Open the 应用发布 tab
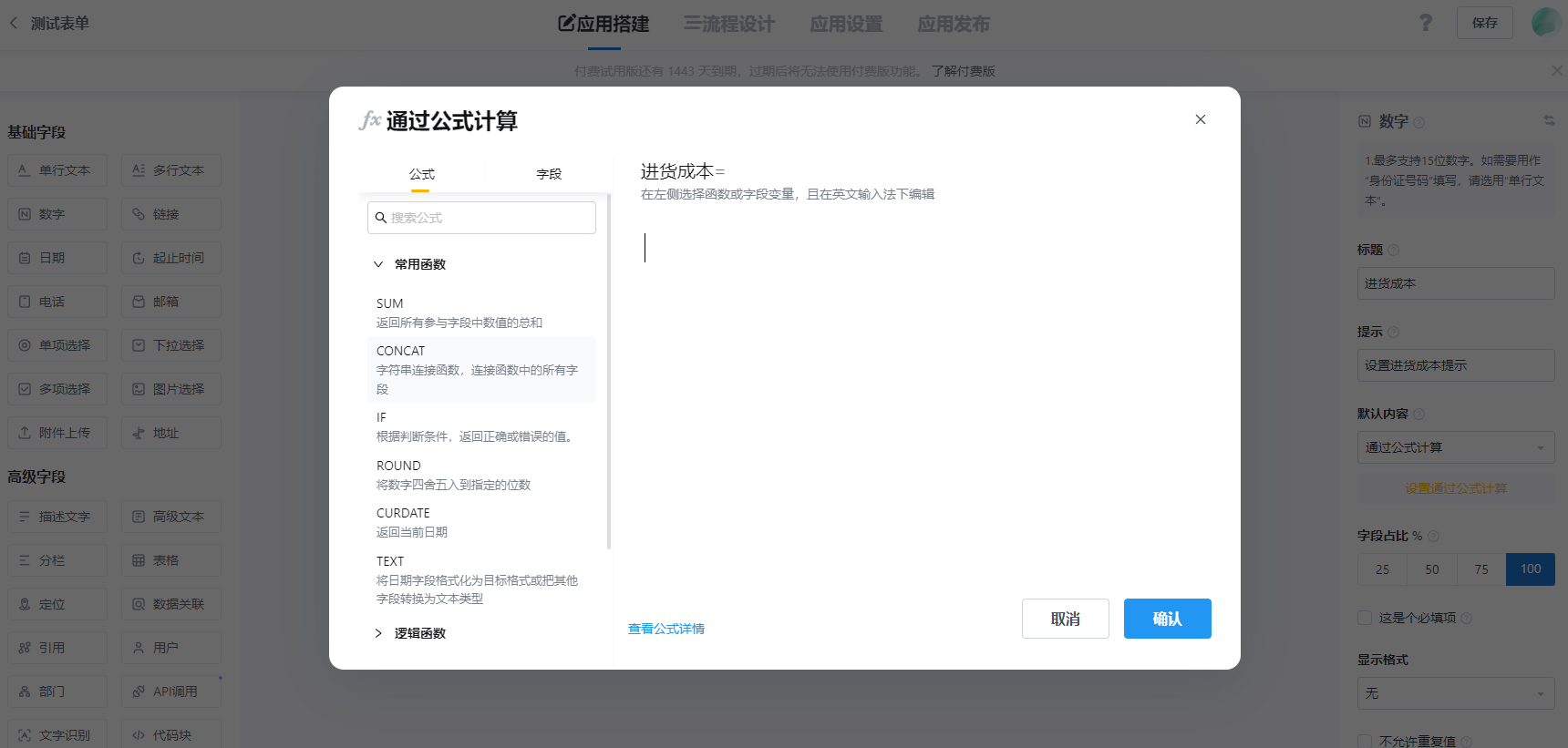 [x=954, y=24]
